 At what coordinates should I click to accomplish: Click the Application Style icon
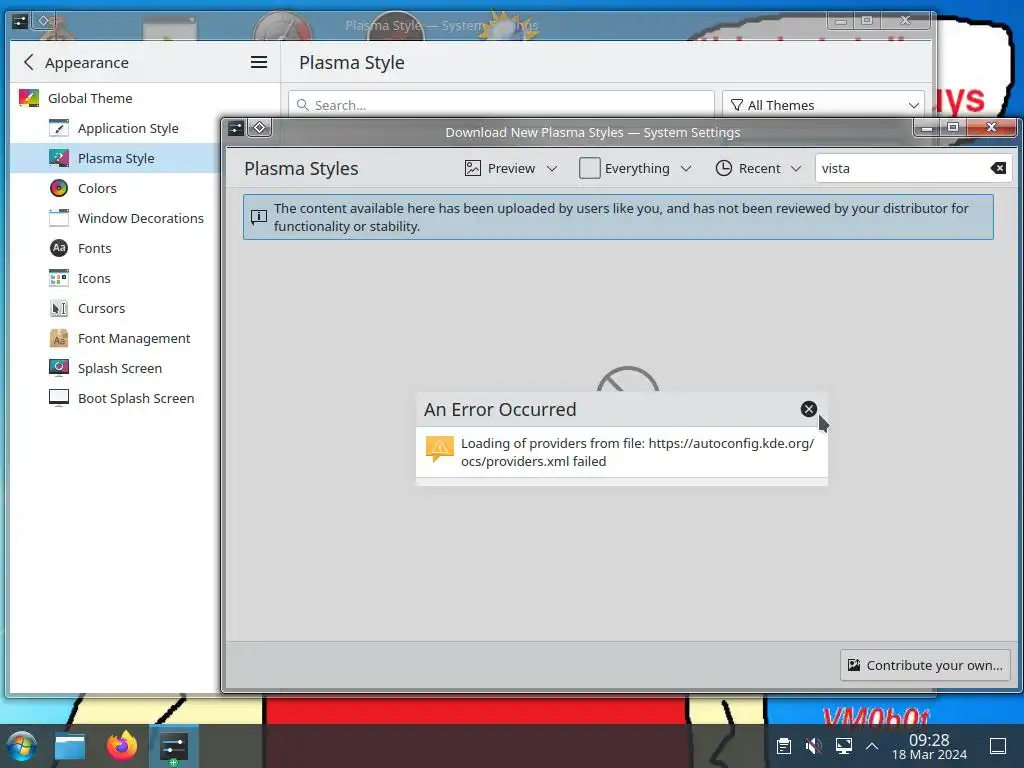click(x=59, y=128)
